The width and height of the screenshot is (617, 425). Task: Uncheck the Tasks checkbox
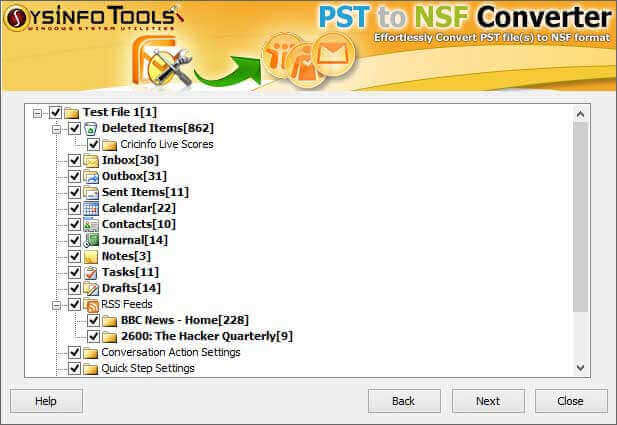pos(74,272)
